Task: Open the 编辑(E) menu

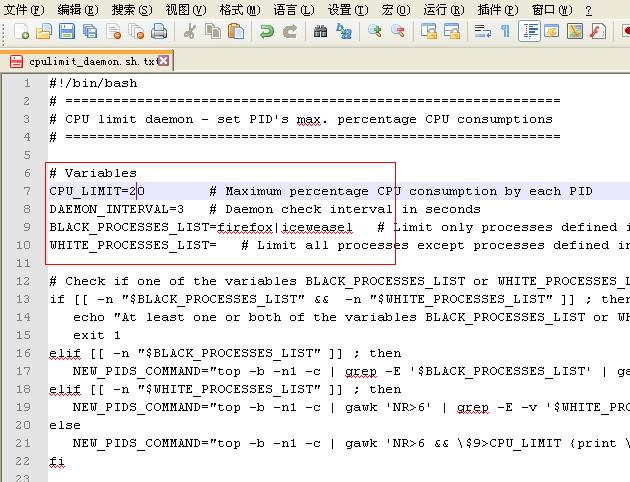Action: click(x=78, y=10)
